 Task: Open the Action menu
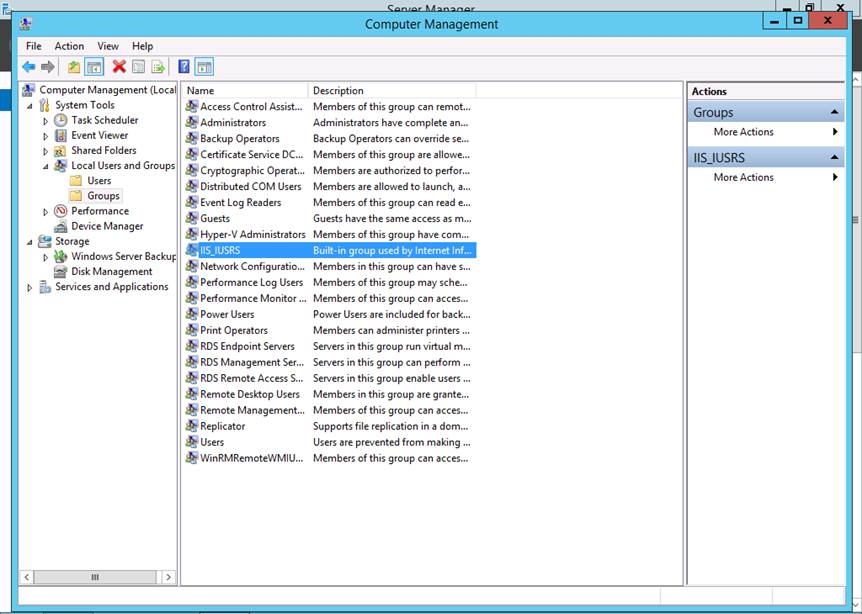pos(69,46)
